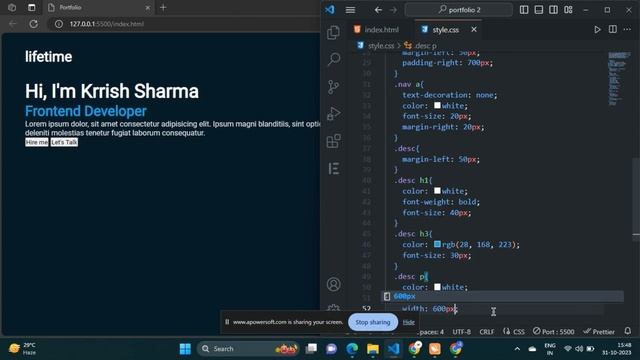Open a new browser tab
The image size is (640, 360).
(163, 7)
